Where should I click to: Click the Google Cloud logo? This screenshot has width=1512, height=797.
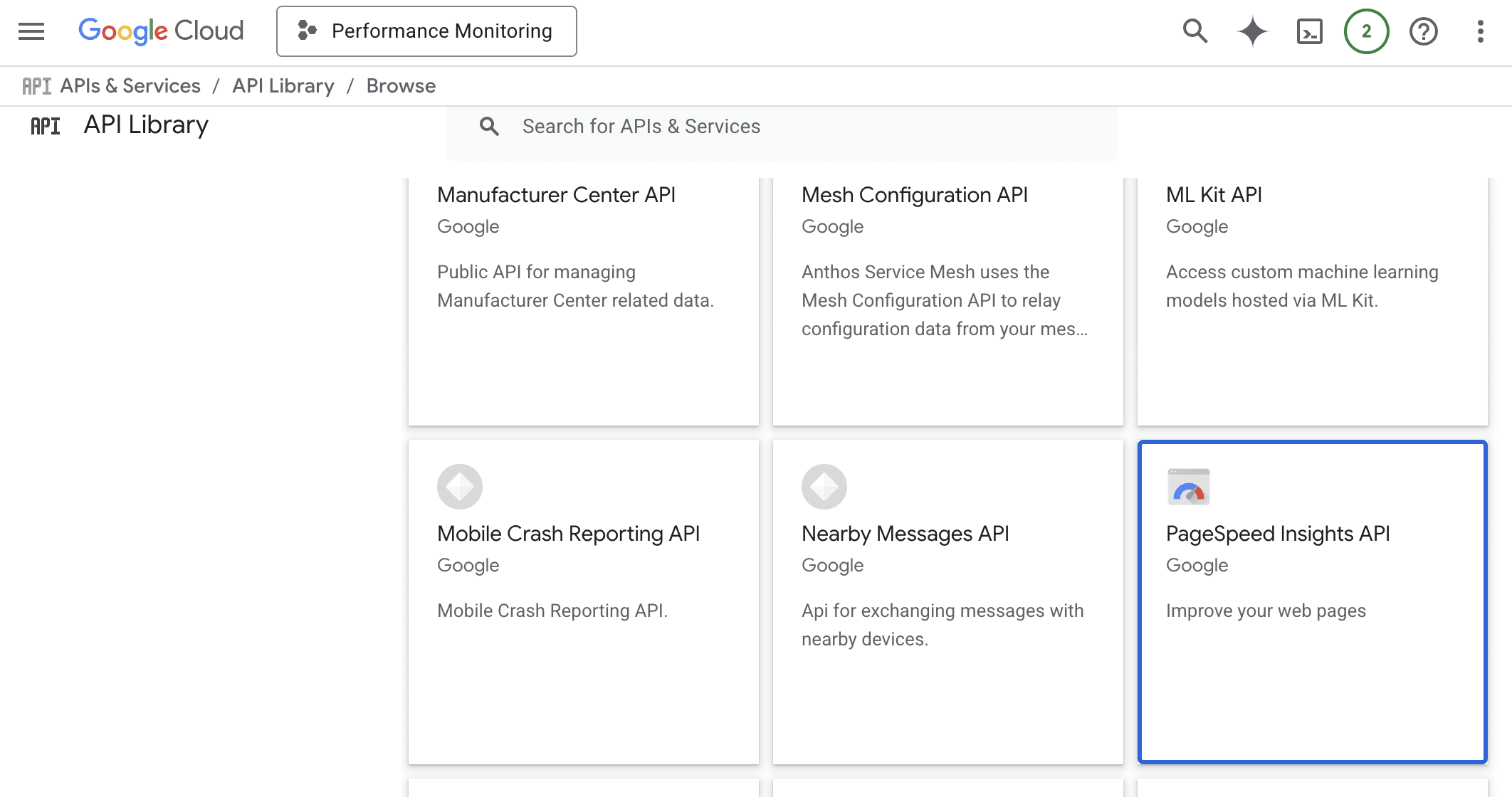tap(161, 31)
